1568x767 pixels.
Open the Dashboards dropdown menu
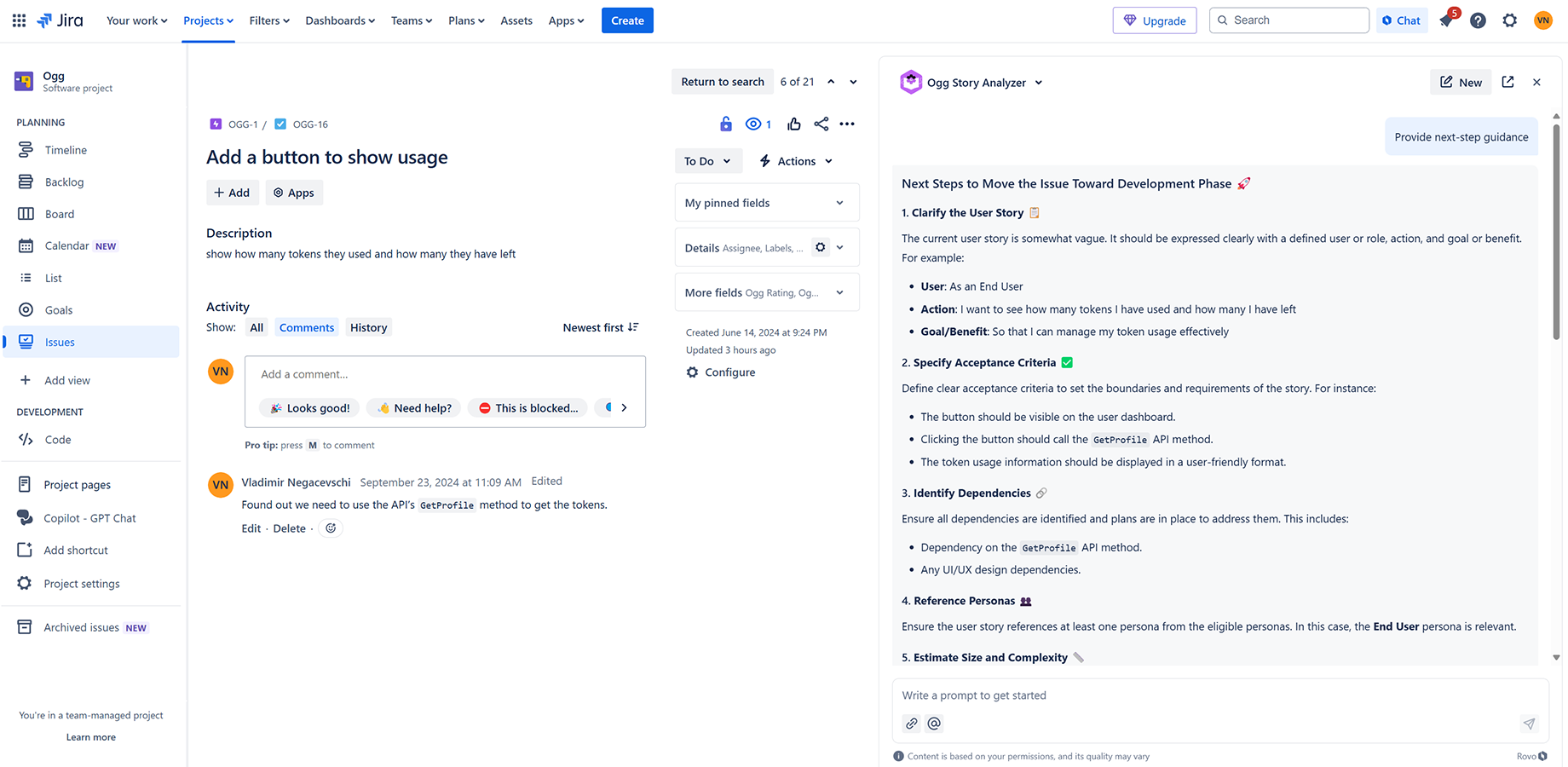pyautogui.click(x=340, y=20)
